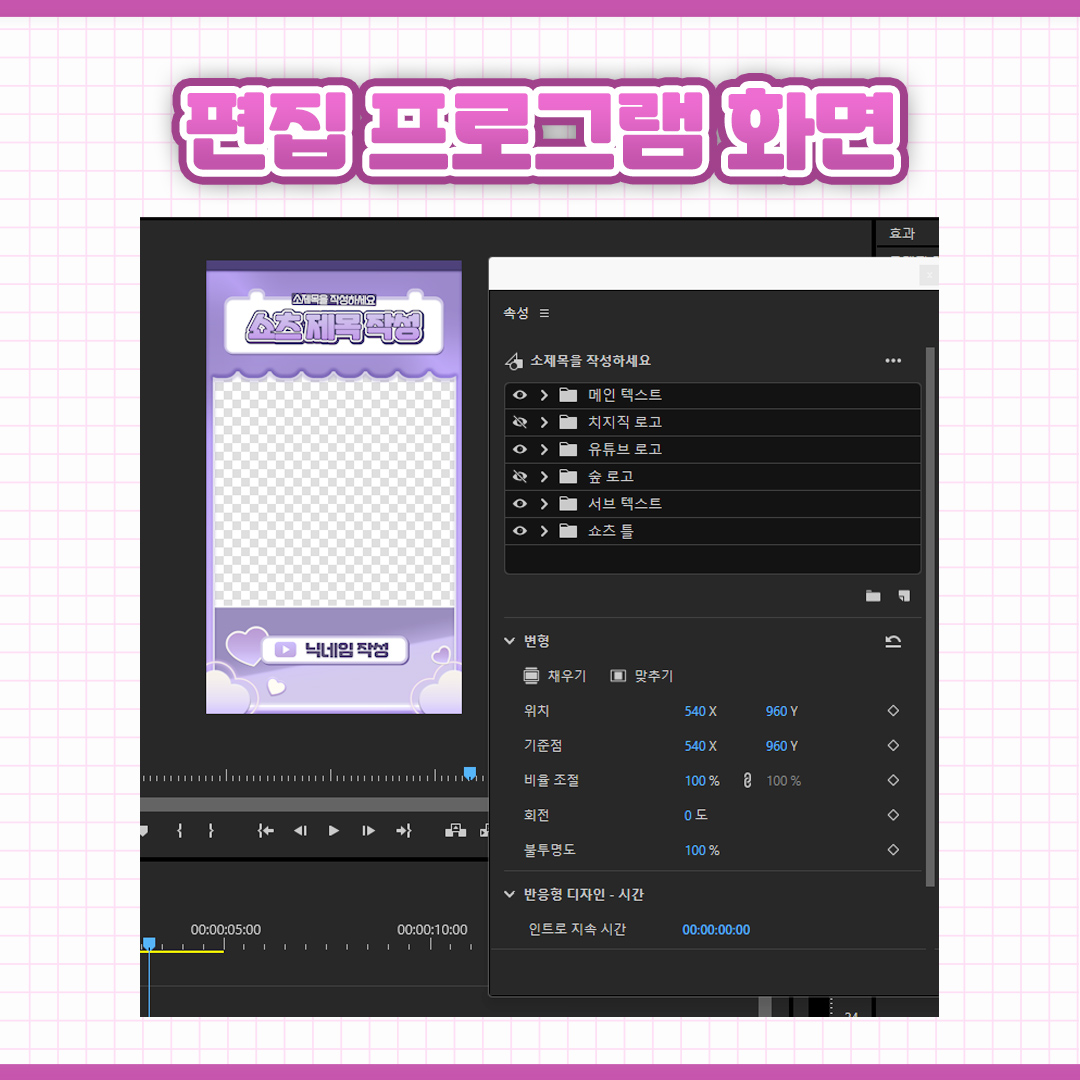Click the timeline playhead at start
1080x1080 pixels.
[149, 943]
